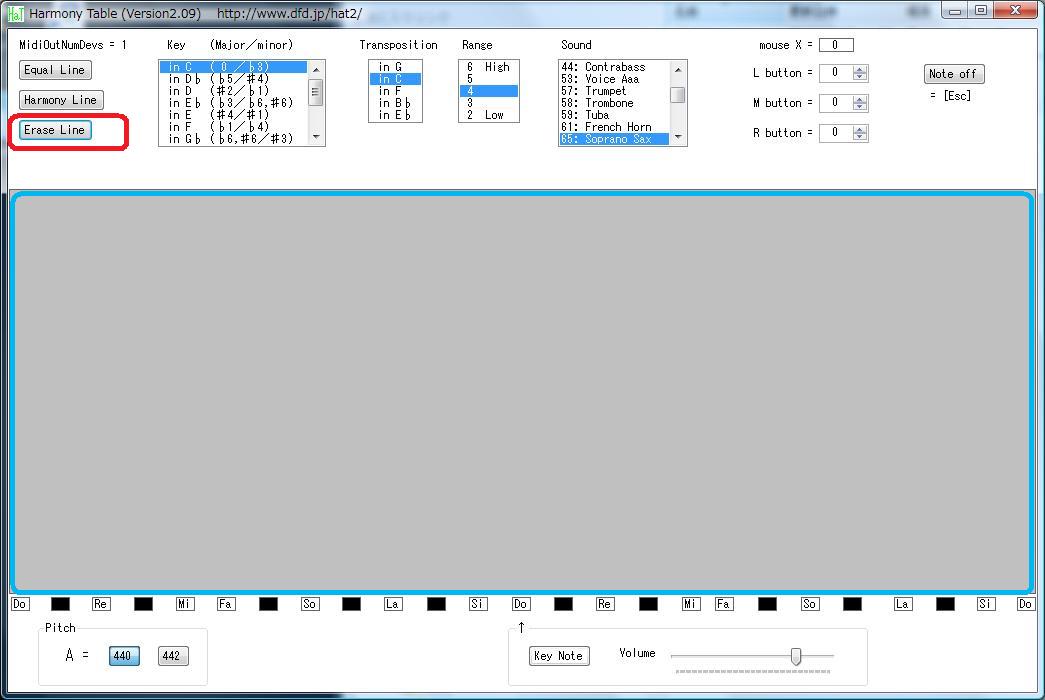Click the R button value field
1045x700 pixels.
[836, 133]
